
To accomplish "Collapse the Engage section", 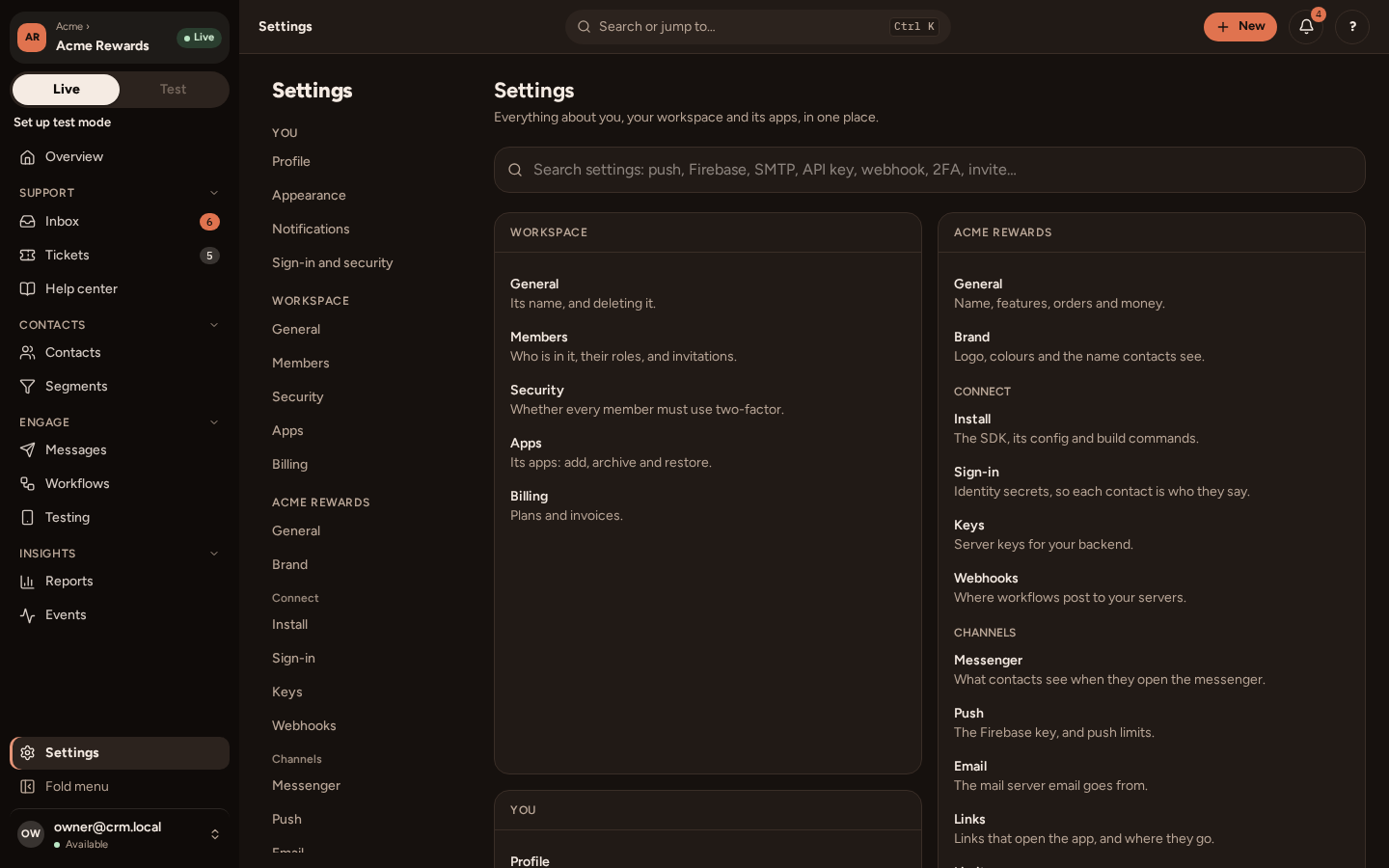I will (214, 422).
